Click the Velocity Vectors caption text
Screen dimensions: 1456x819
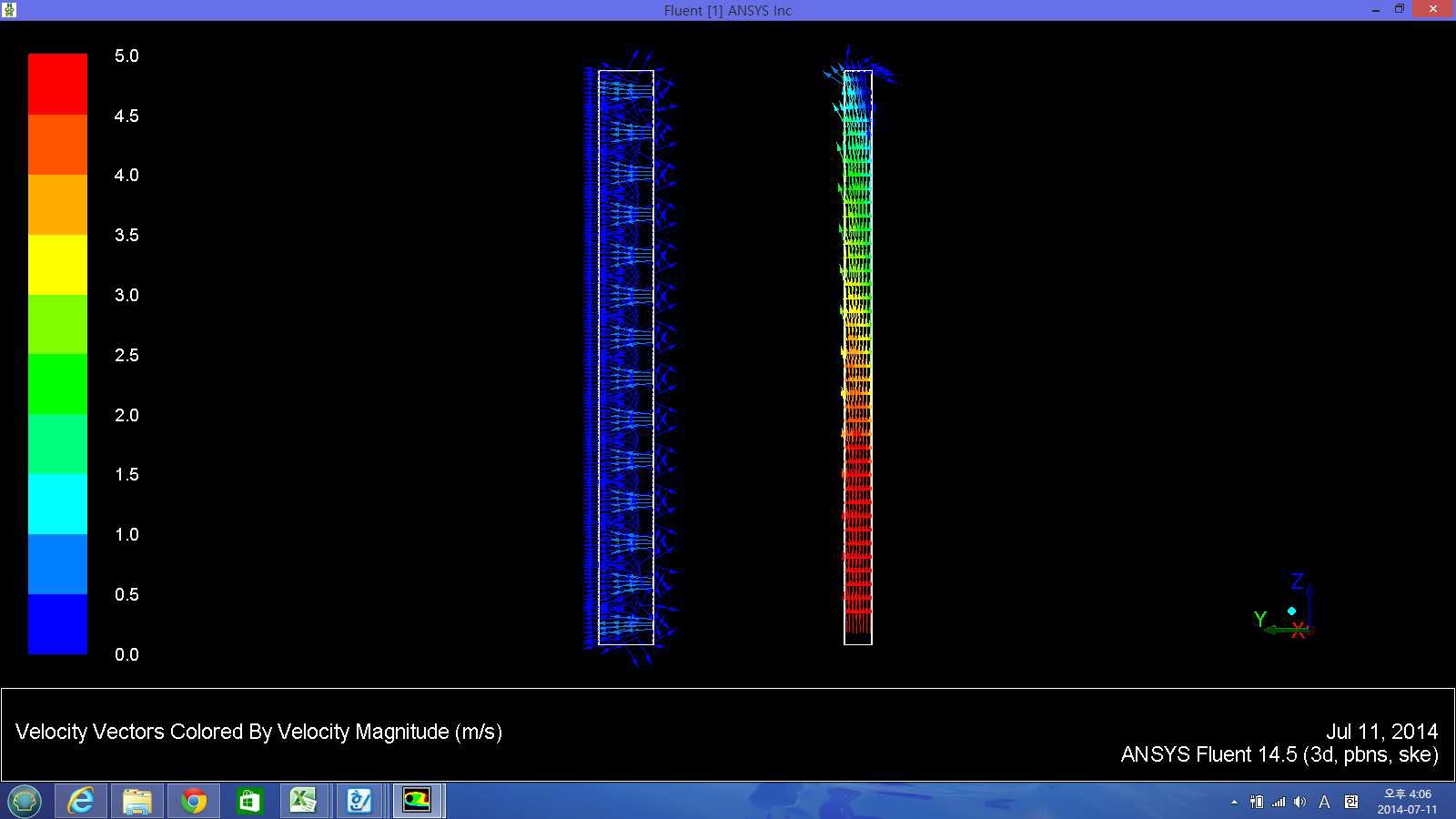pos(258,733)
